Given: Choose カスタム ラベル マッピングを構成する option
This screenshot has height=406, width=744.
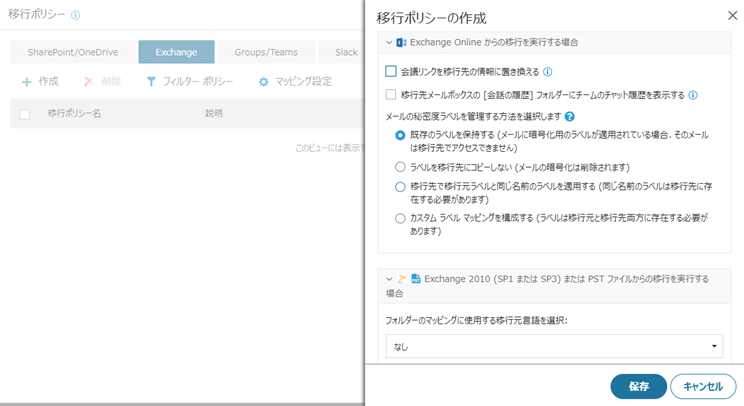Looking at the screenshot, I should click(x=400, y=218).
